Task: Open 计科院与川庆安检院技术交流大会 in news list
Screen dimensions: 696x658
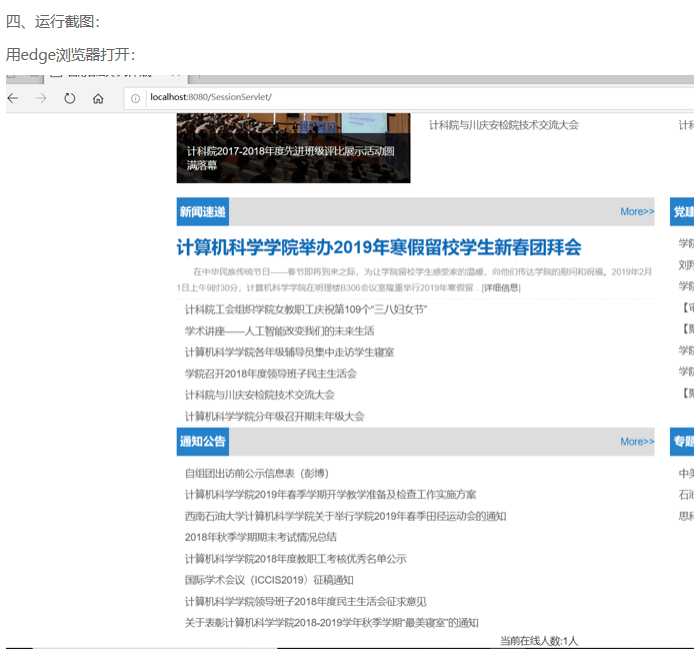Action: click(x=260, y=395)
